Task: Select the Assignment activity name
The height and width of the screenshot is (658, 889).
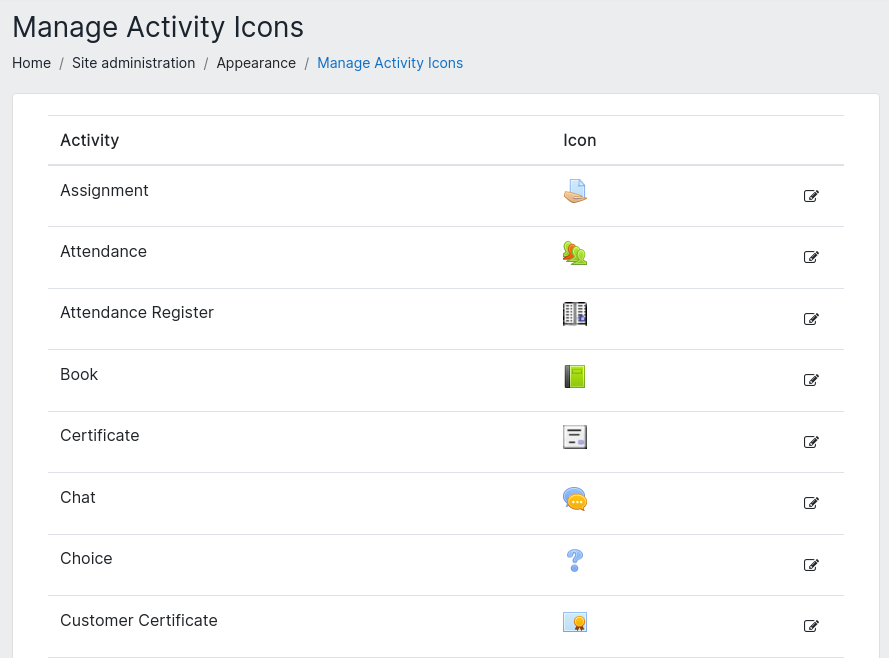Action: click(104, 190)
